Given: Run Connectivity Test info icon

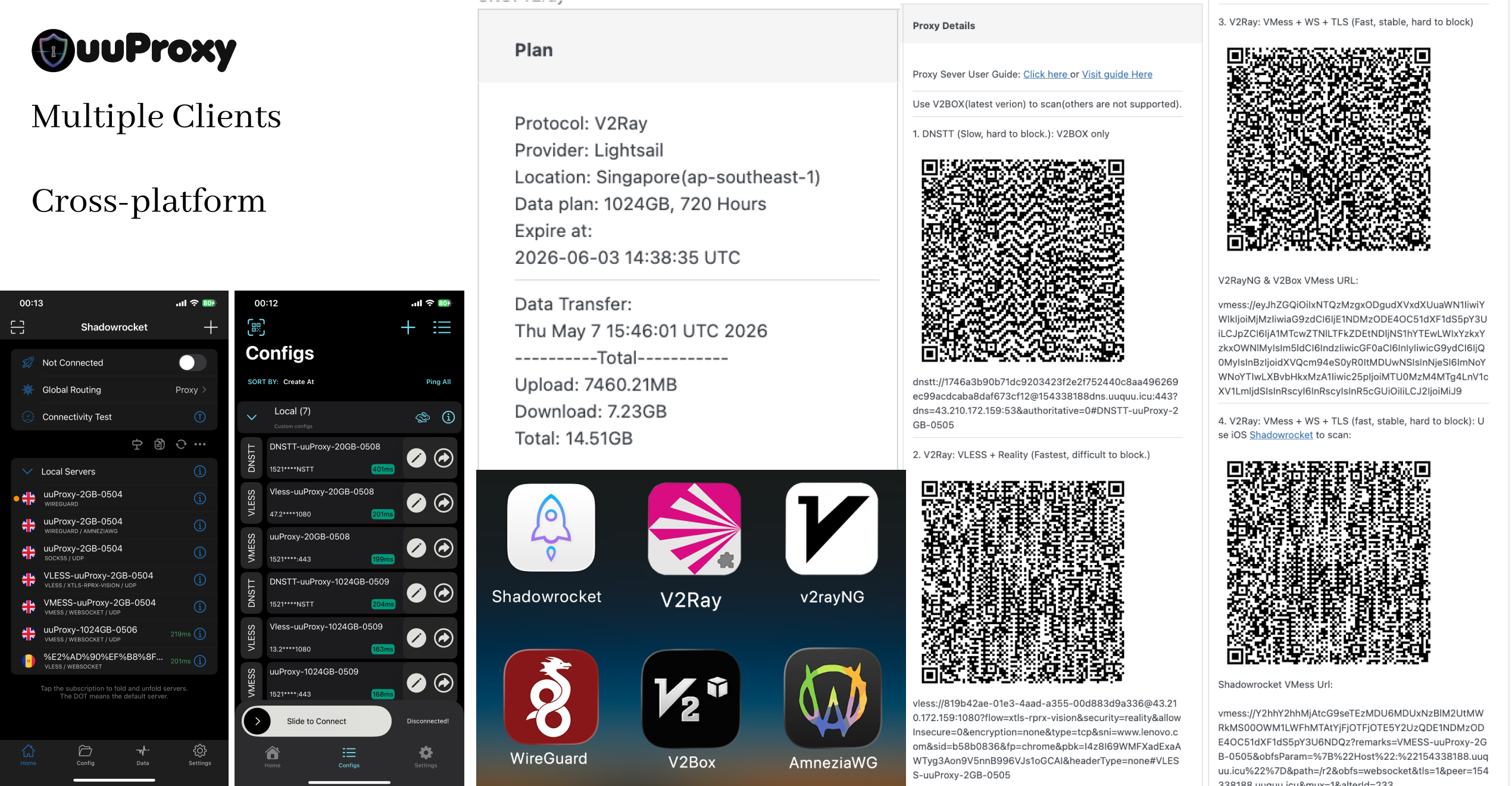Looking at the screenshot, I should click(x=200, y=417).
